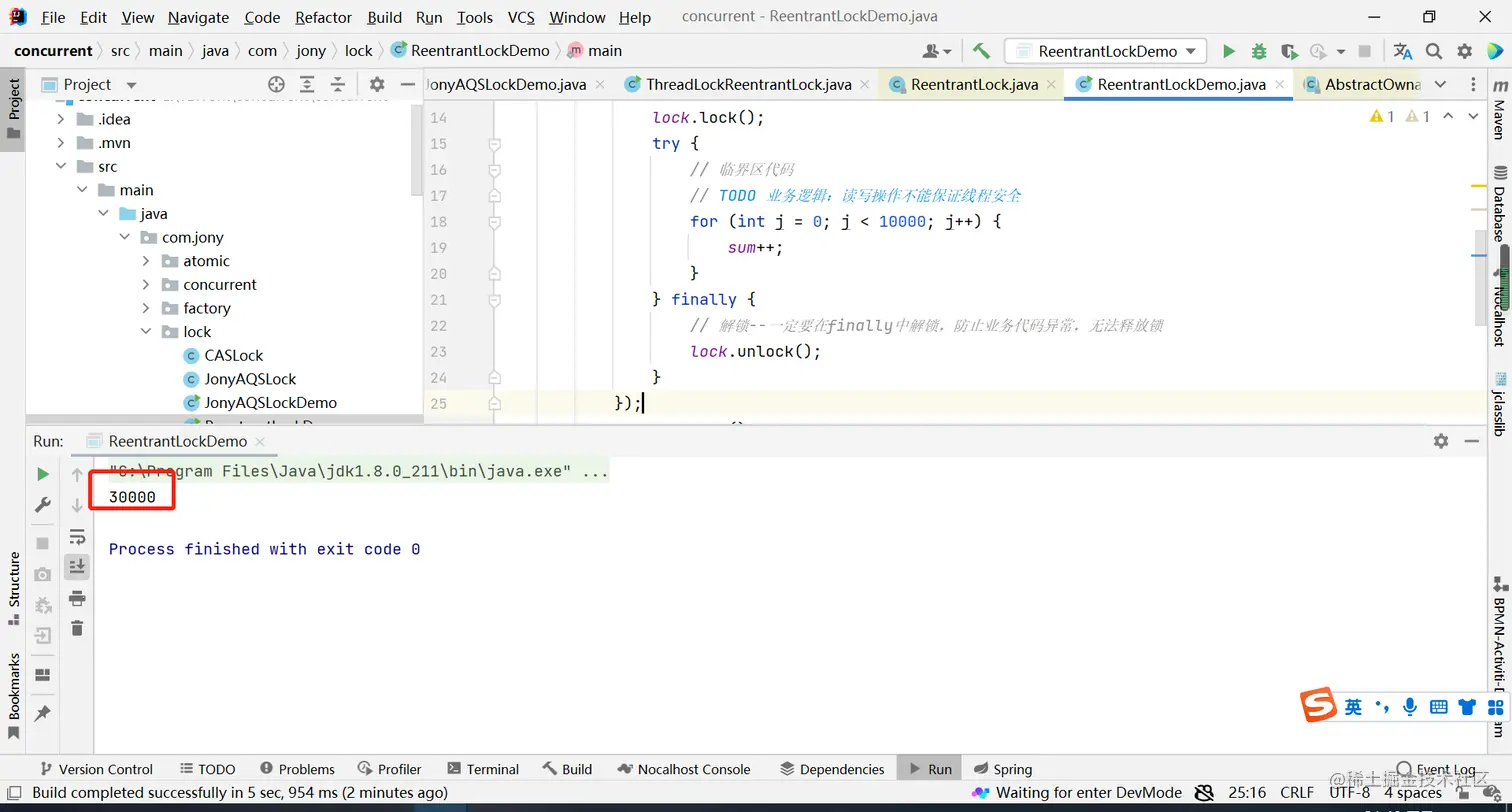Open the Project view dropdown
This screenshot has width=1512, height=812.
pos(131,85)
